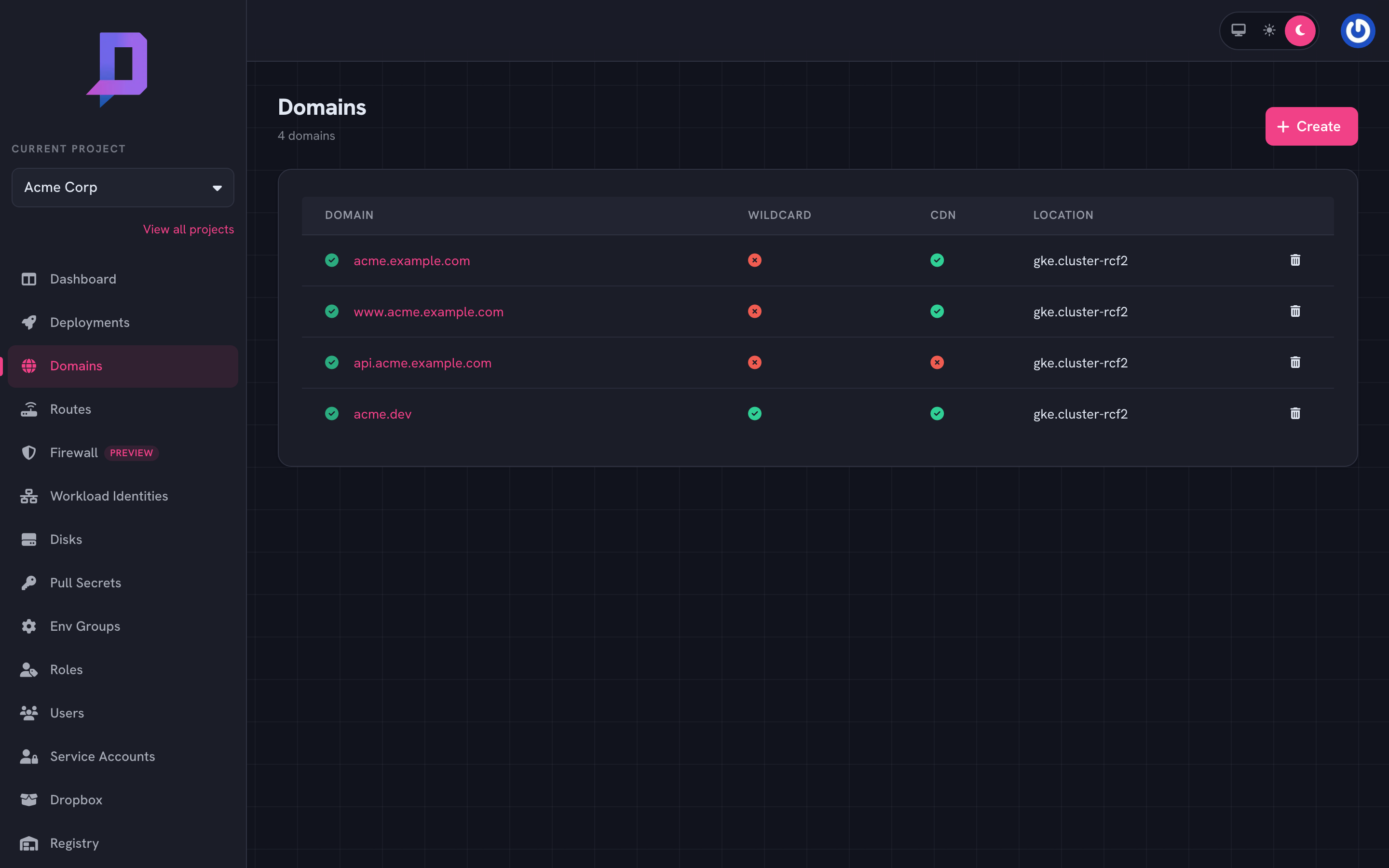The image size is (1389, 868).
Task: Click the Deployments rocket icon
Action: [29, 323]
